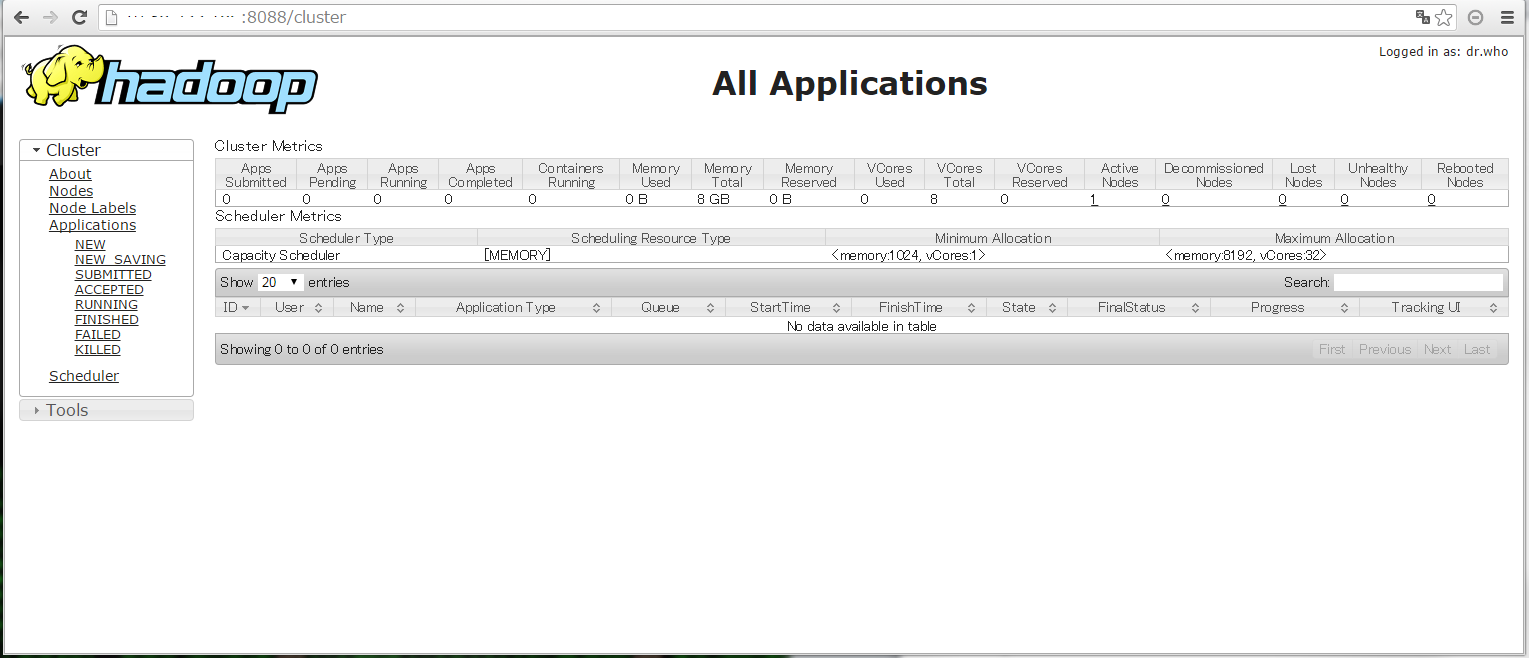Image resolution: width=1529 pixels, height=658 pixels.
Task: Filter applications by FINISHED state
Action: coord(107,320)
